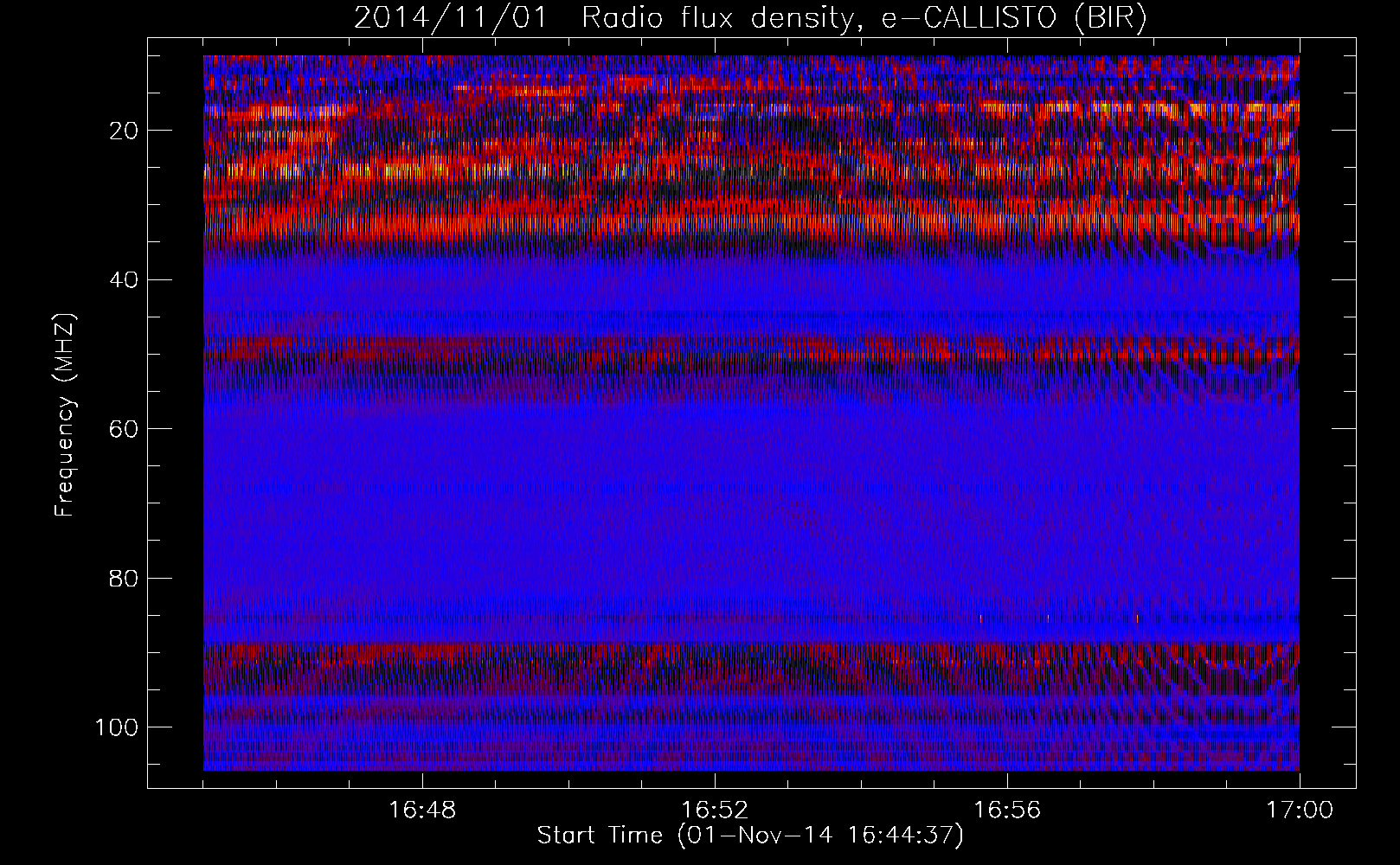
Task: Click the 20 frequency tick label
Action: pos(125,131)
